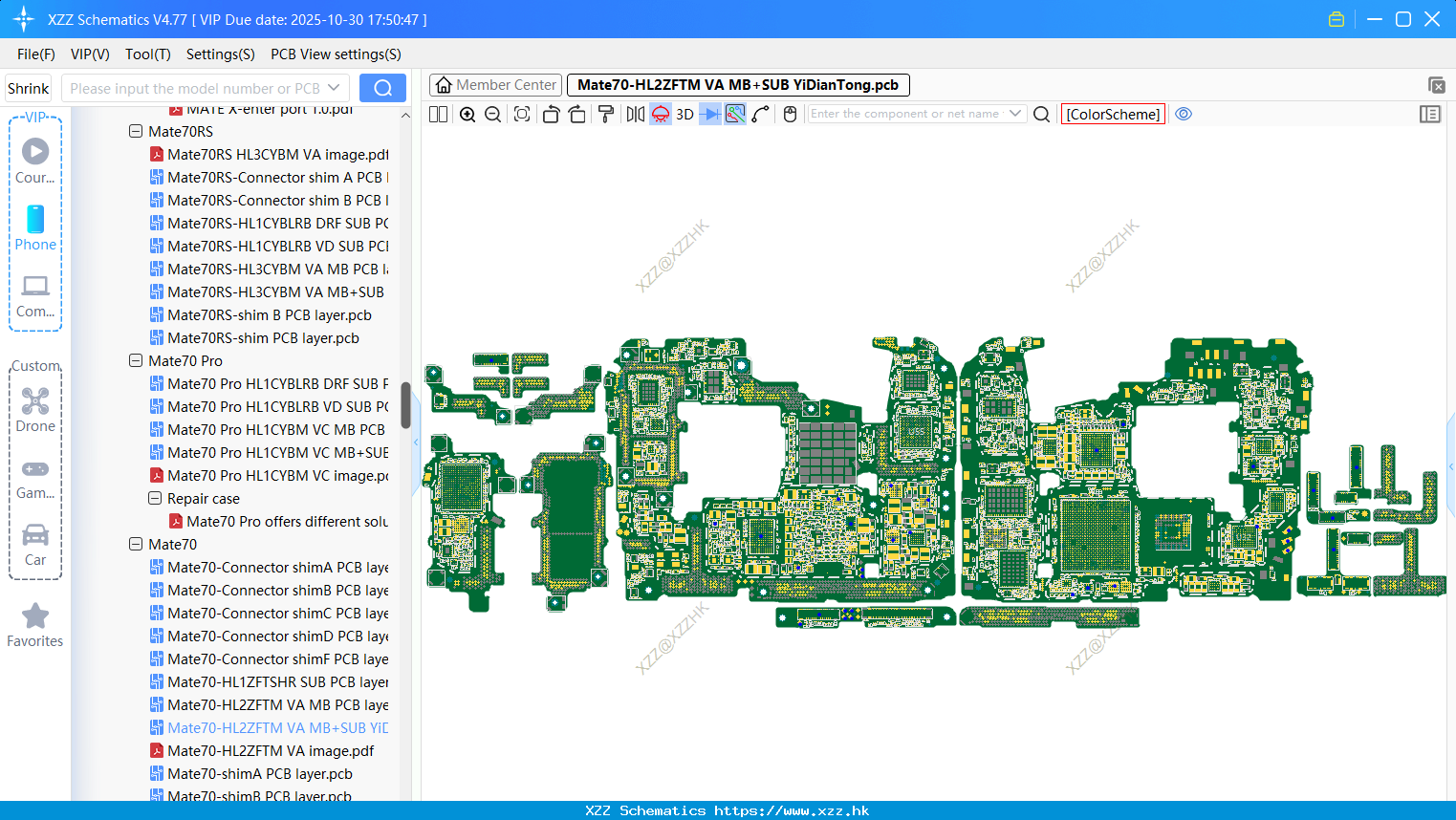Open XZZ website link in status bar
Viewport: 1456px width, 820px height.
792,810
